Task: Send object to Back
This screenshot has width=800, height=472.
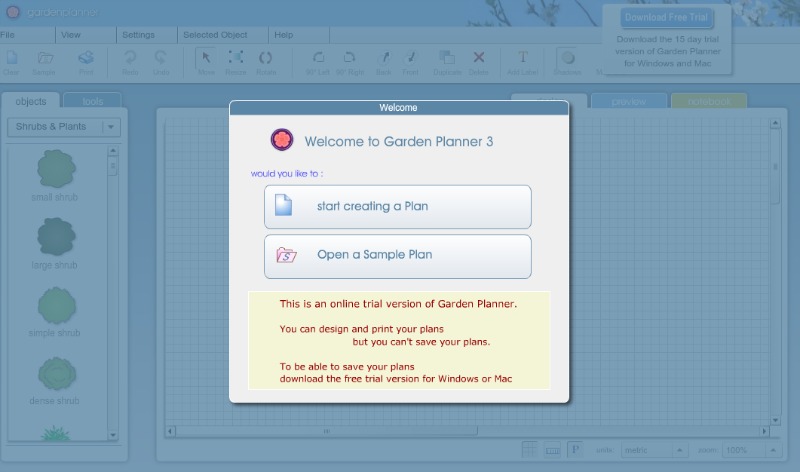Action: tap(384, 58)
